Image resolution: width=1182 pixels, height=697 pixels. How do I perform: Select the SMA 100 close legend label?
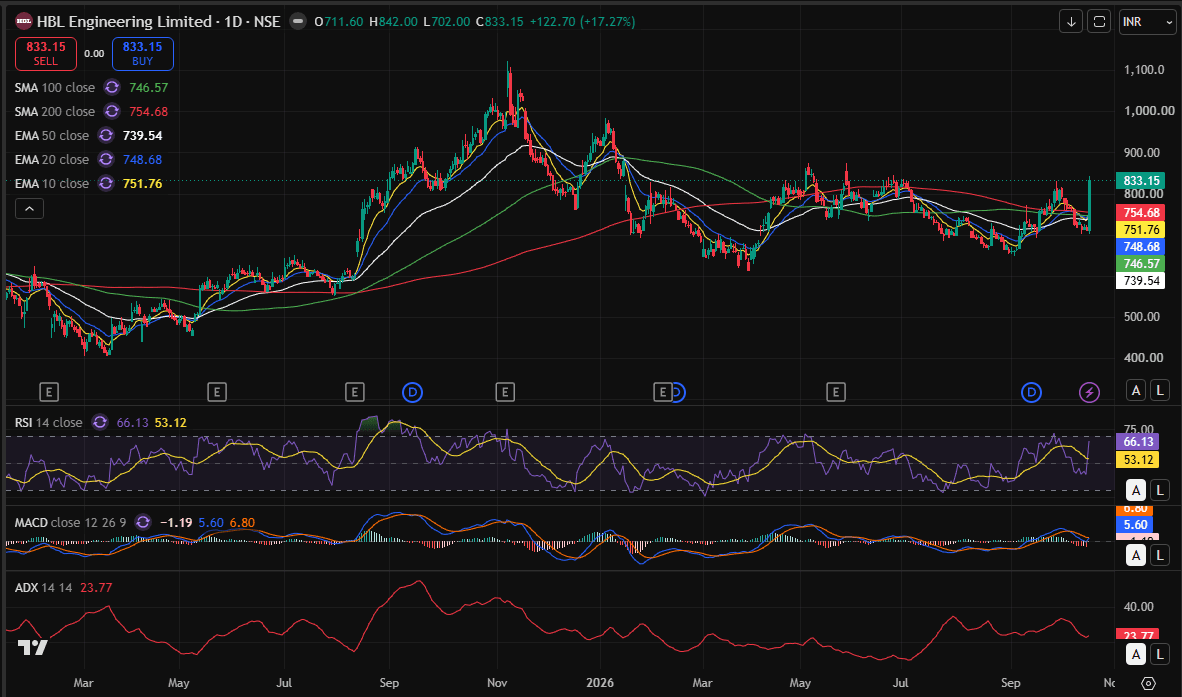click(54, 87)
